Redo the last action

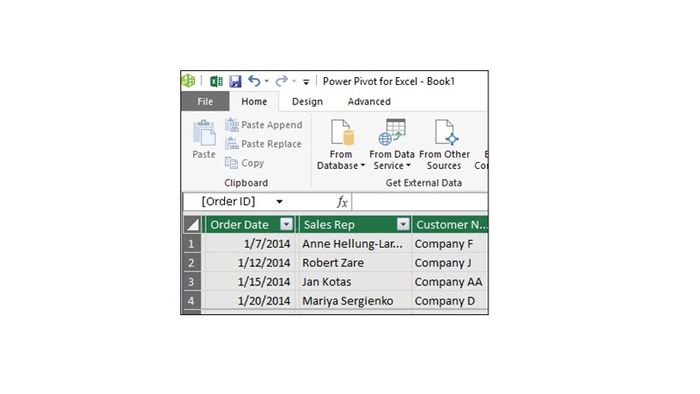[x=281, y=81]
